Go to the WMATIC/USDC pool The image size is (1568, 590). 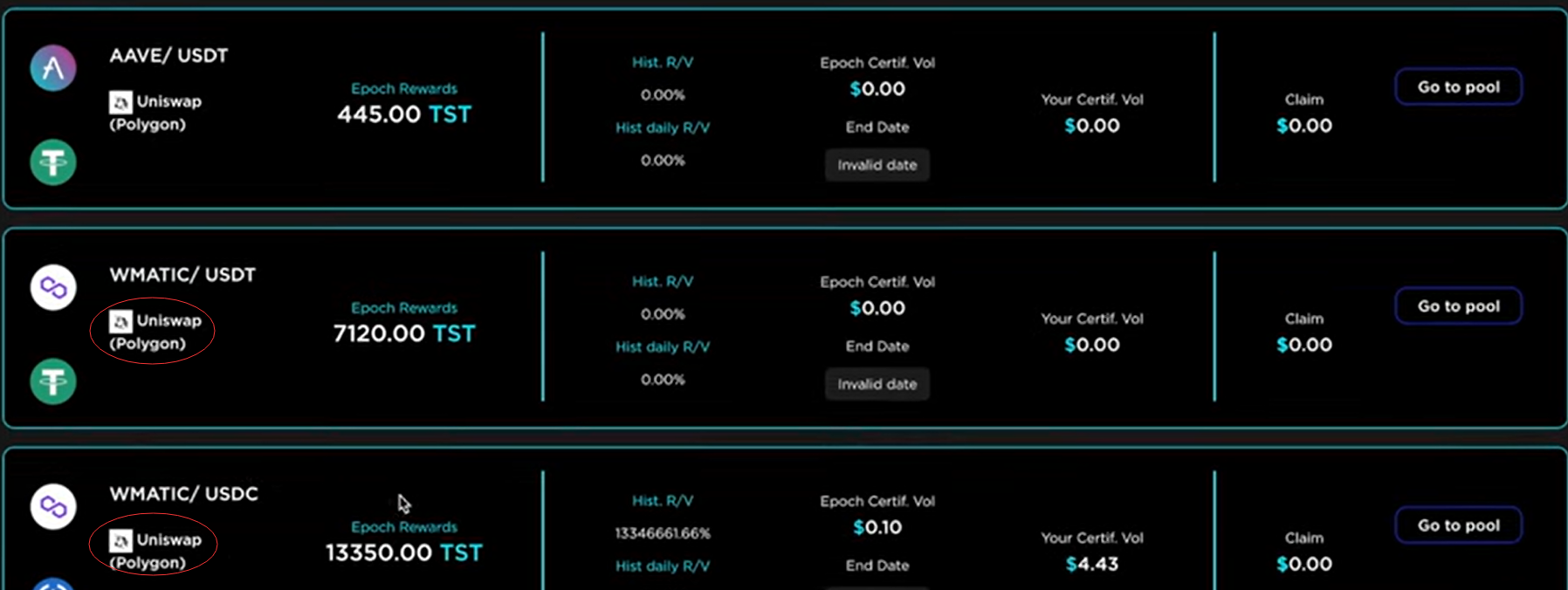point(1458,525)
